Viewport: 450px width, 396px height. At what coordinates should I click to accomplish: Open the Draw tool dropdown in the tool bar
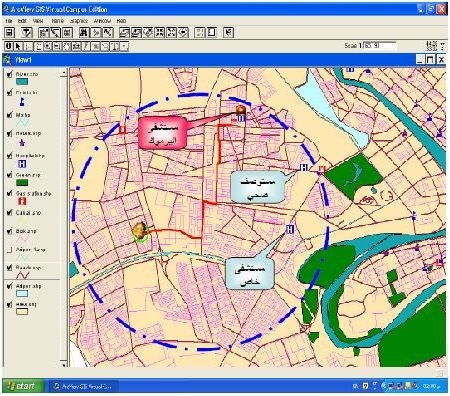coord(124,46)
